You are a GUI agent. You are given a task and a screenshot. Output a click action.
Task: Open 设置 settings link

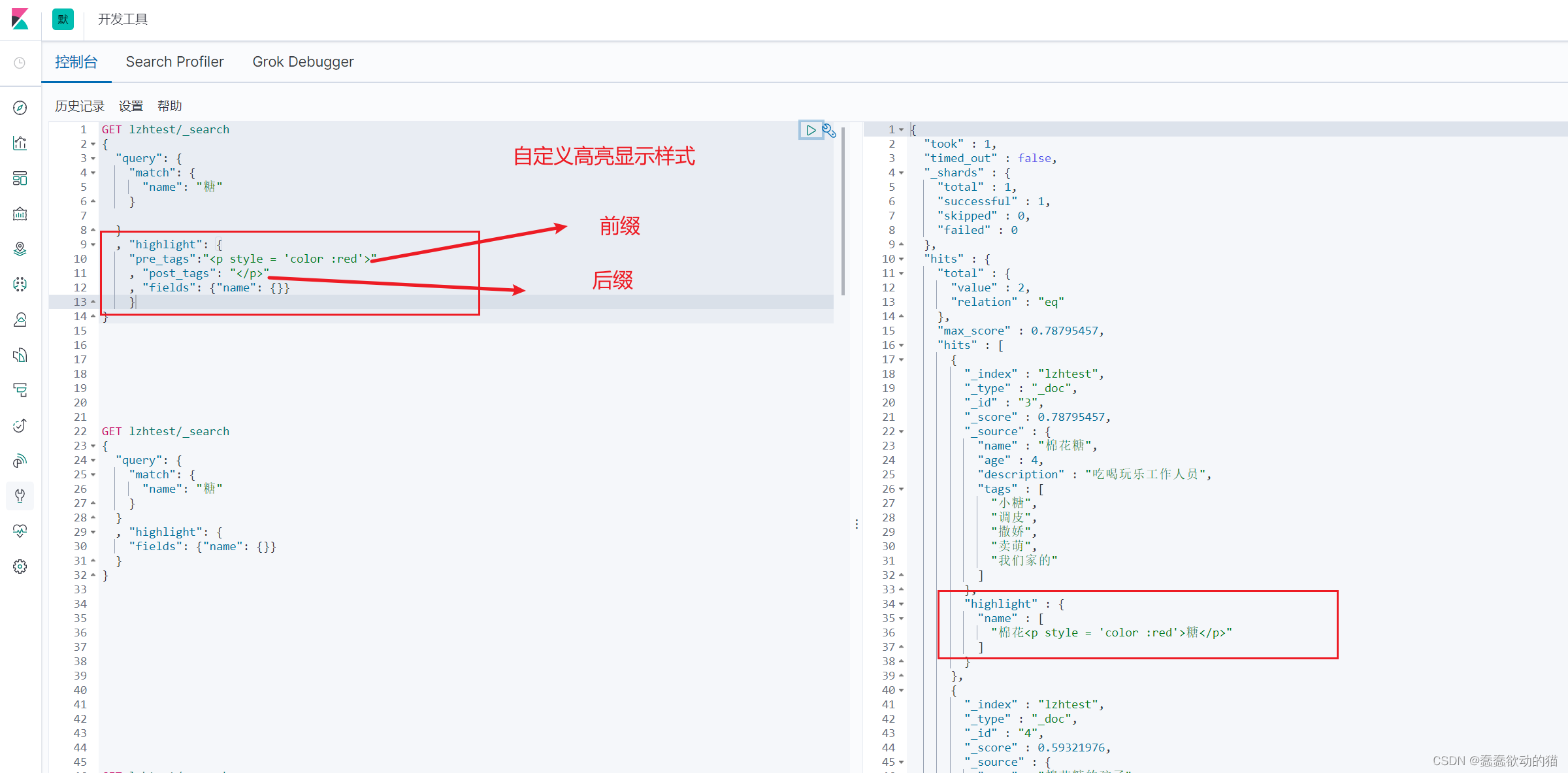(131, 106)
